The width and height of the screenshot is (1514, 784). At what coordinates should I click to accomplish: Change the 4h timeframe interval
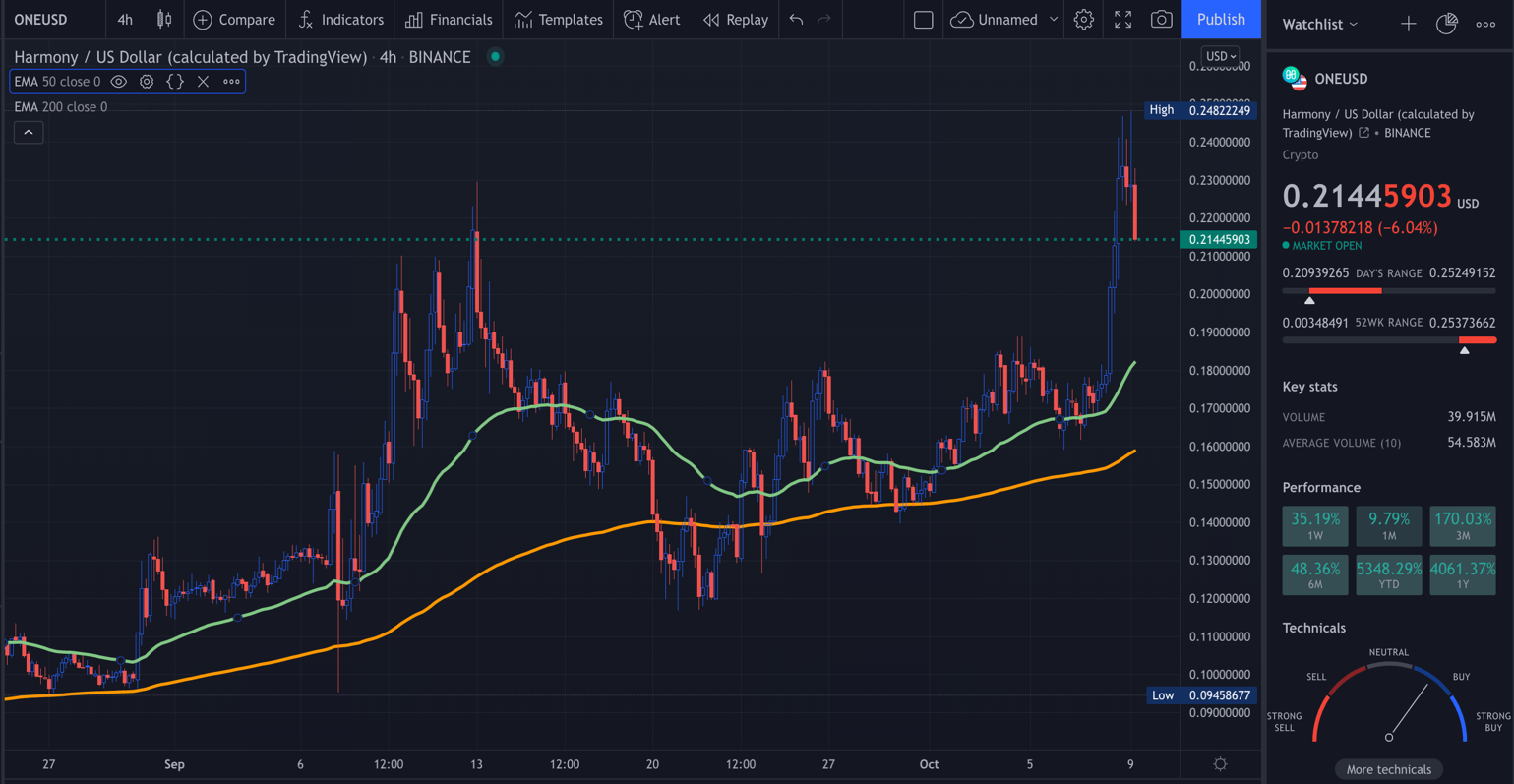[125, 20]
